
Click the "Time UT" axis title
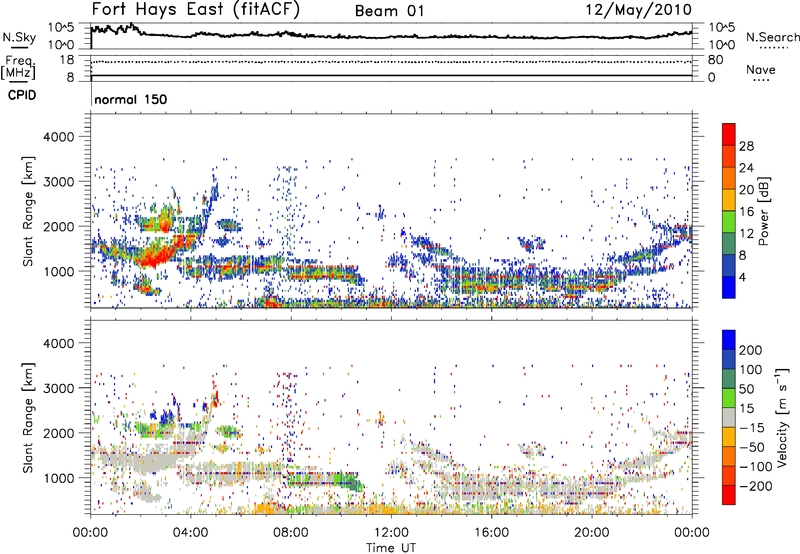click(x=391, y=548)
